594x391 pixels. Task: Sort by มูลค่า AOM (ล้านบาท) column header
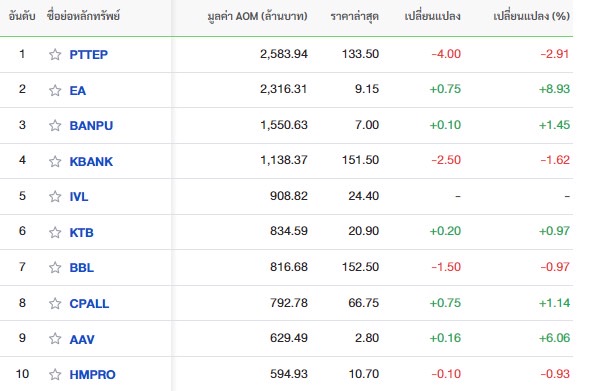point(257,16)
